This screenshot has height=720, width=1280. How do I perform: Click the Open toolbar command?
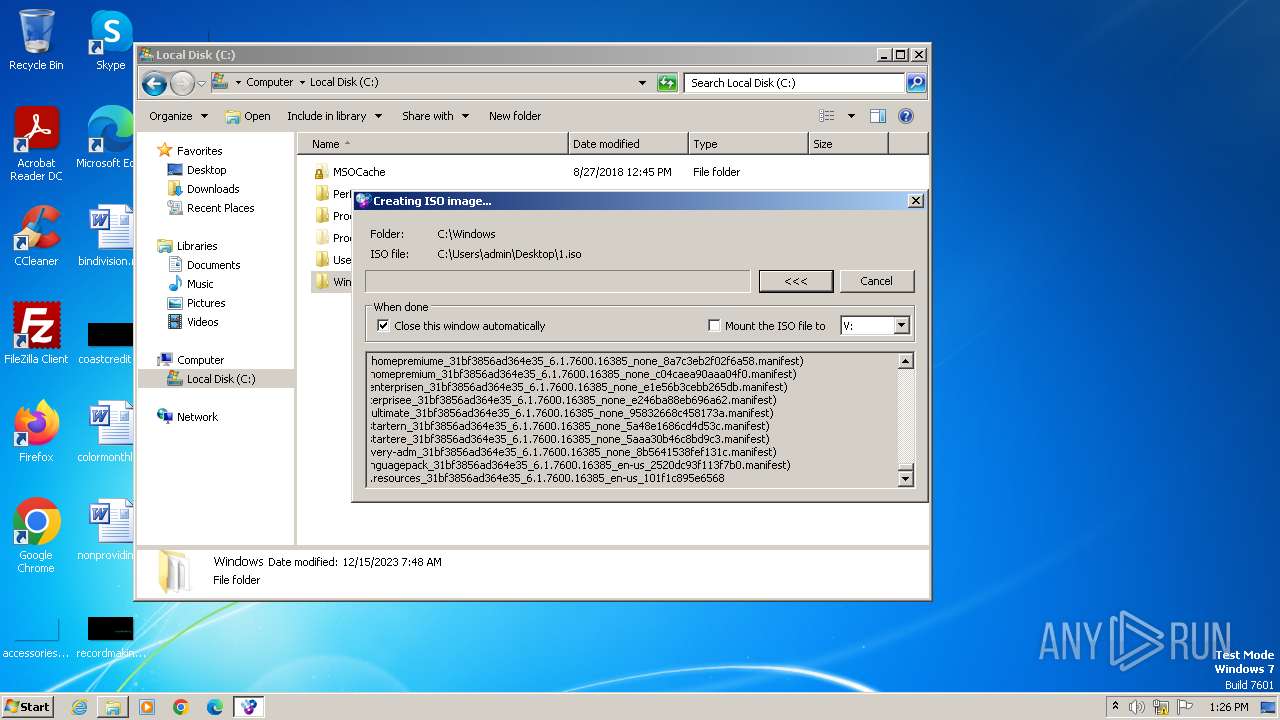[x=248, y=116]
